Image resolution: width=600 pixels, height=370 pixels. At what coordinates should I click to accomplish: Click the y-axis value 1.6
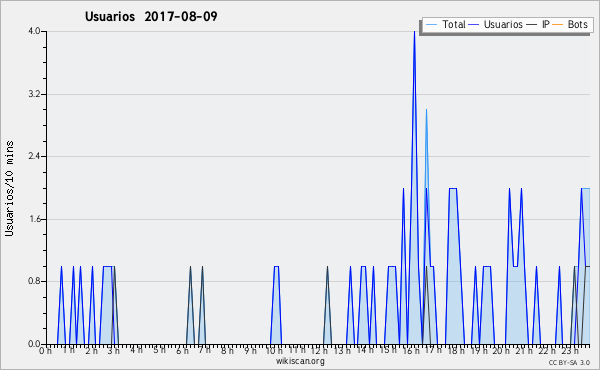pos(34,219)
